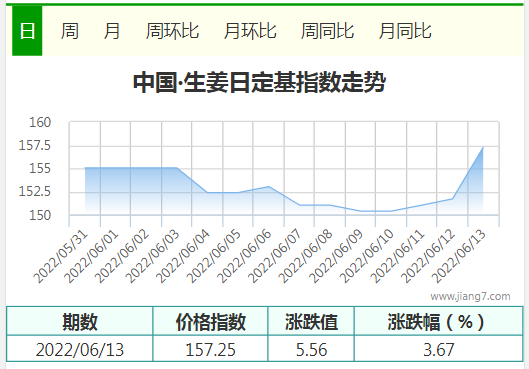Open the 月同比 tab
This screenshot has height=369, width=529.
click(x=405, y=31)
